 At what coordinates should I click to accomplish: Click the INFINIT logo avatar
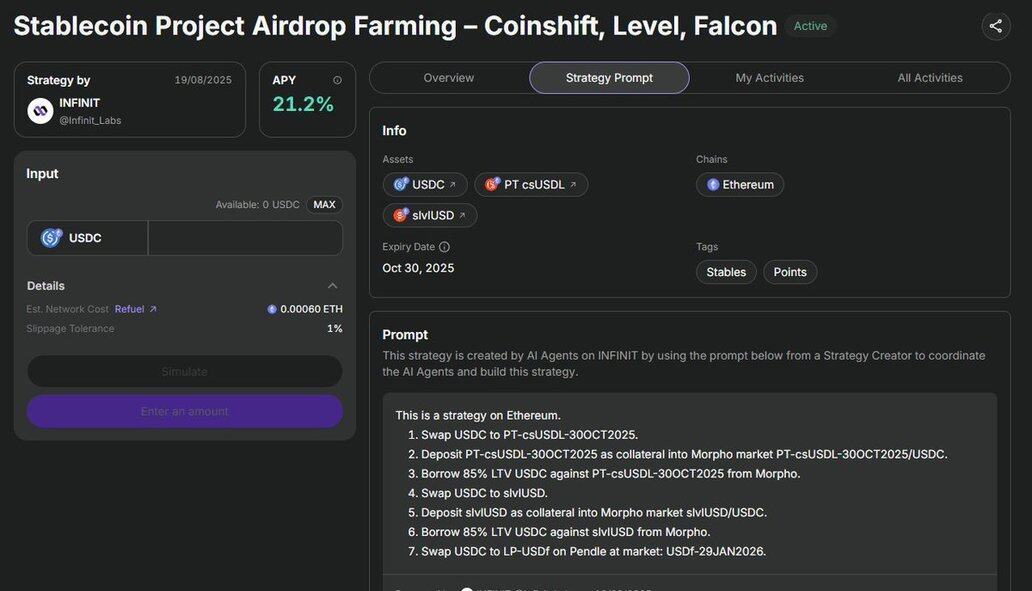tap(40, 111)
